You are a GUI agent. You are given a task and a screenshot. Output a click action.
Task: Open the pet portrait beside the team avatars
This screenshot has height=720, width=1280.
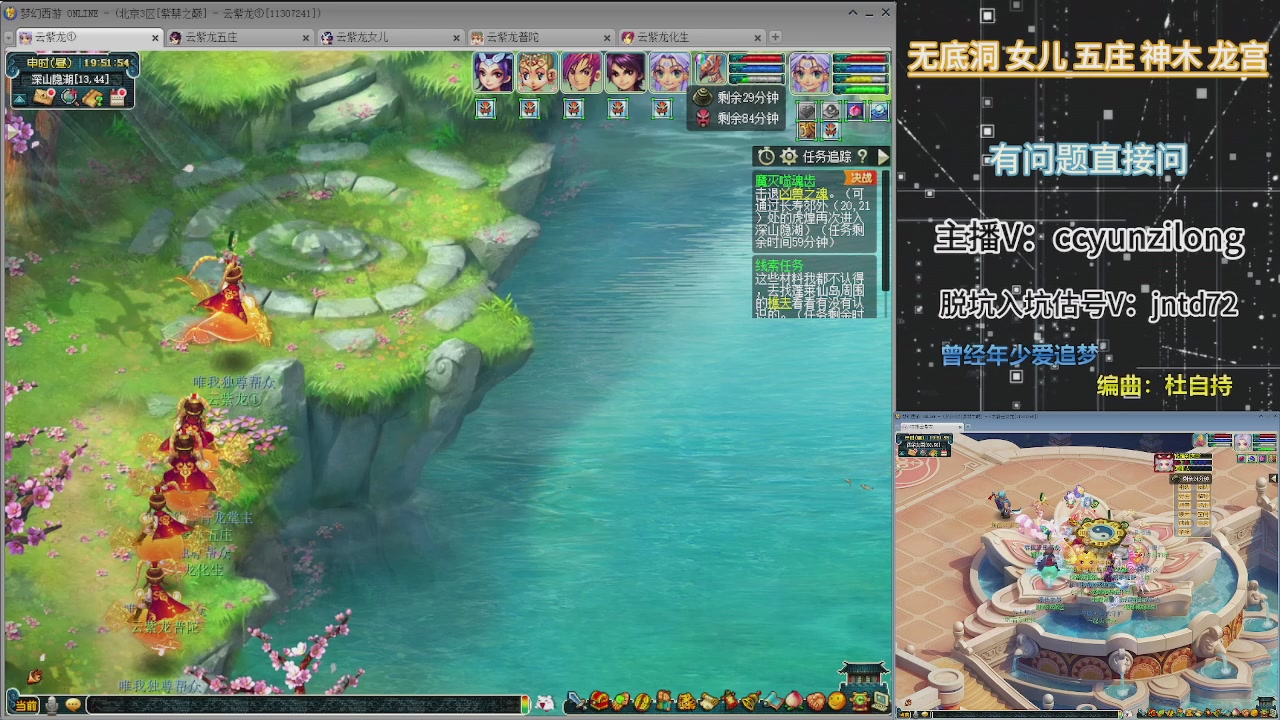pyautogui.click(x=711, y=69)
